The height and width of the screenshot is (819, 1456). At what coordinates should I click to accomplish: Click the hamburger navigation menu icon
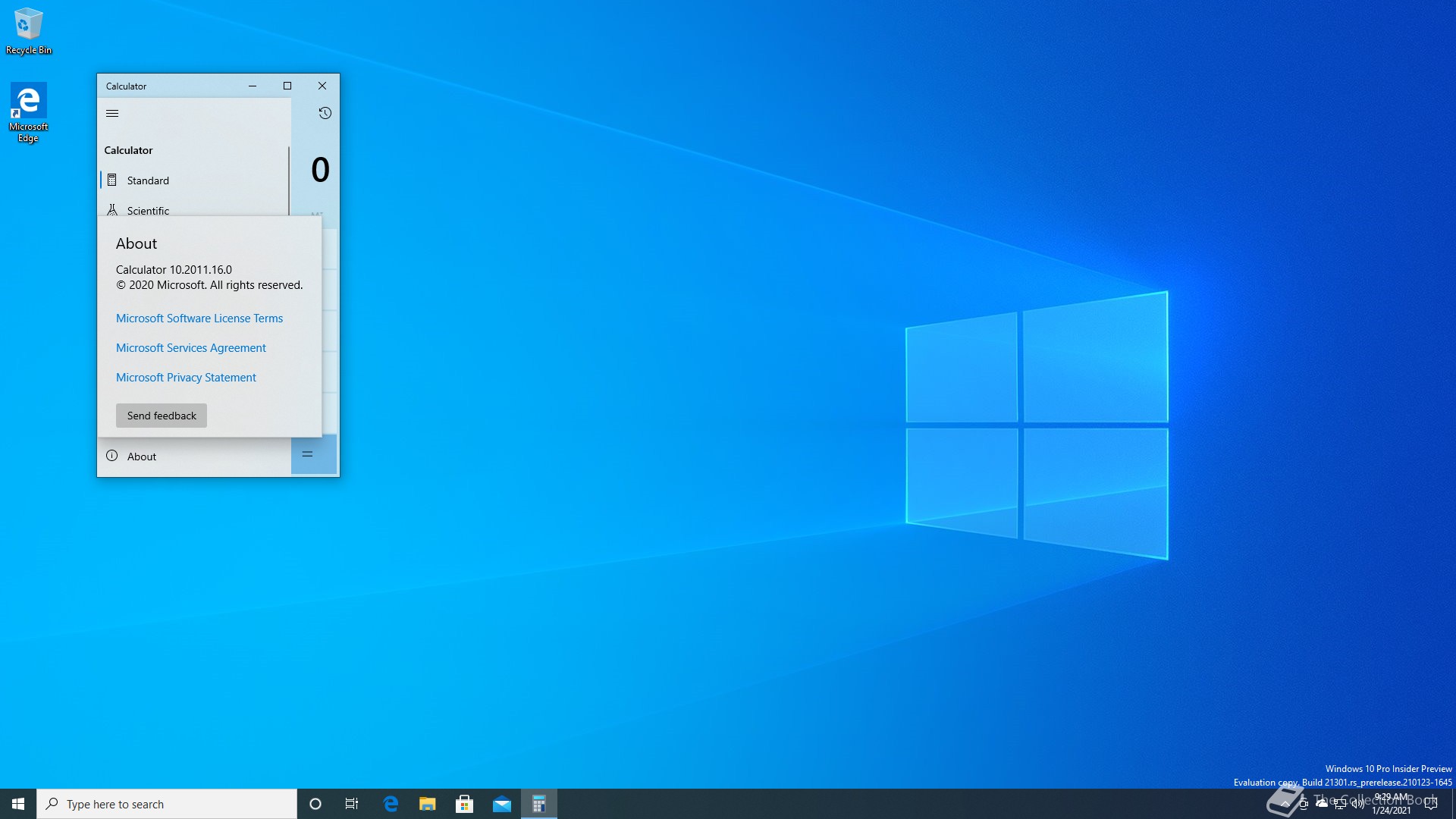point(112,114)
